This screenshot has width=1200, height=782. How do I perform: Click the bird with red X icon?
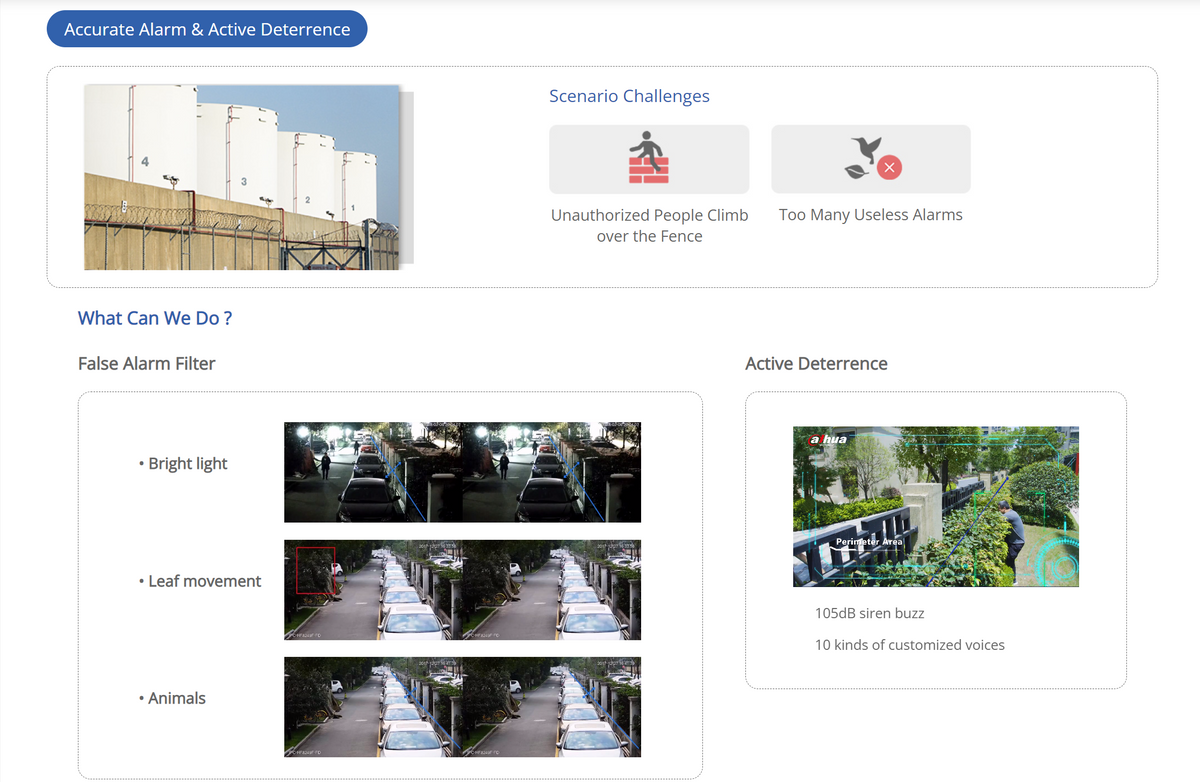pyautogui.click(x=872, y=158)
